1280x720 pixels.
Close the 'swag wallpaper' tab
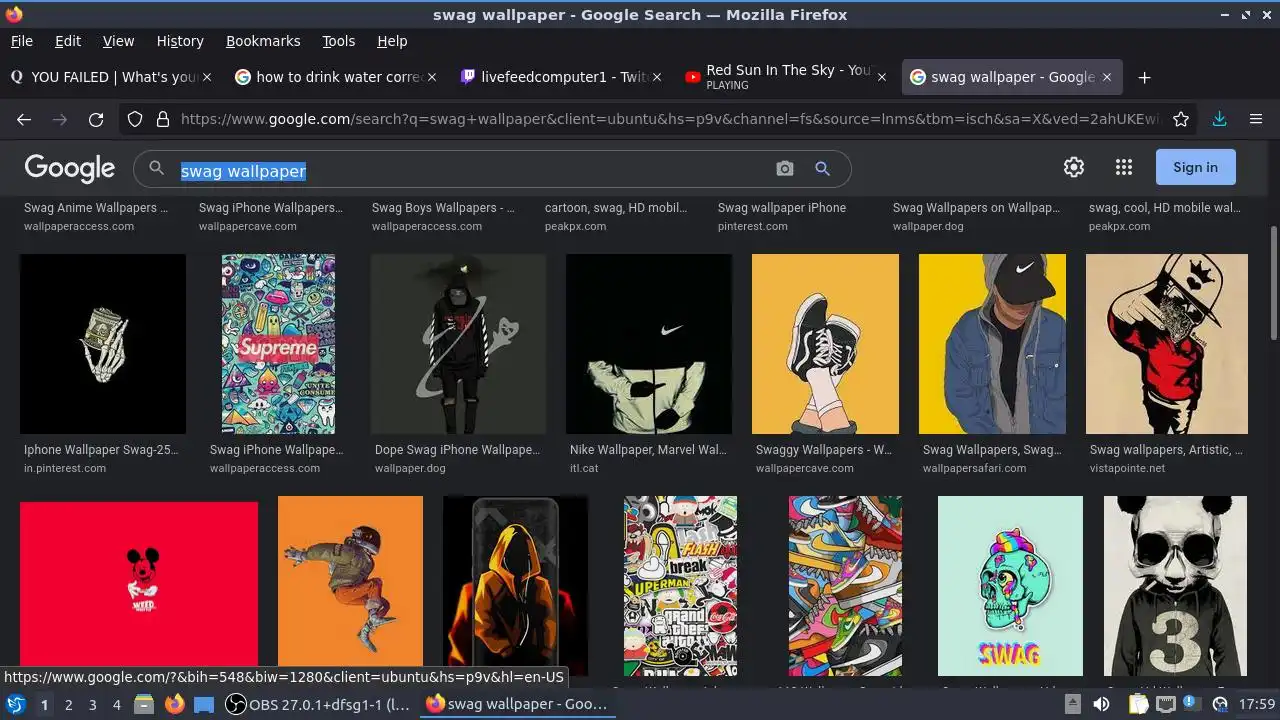click(x=1107, y=77)
